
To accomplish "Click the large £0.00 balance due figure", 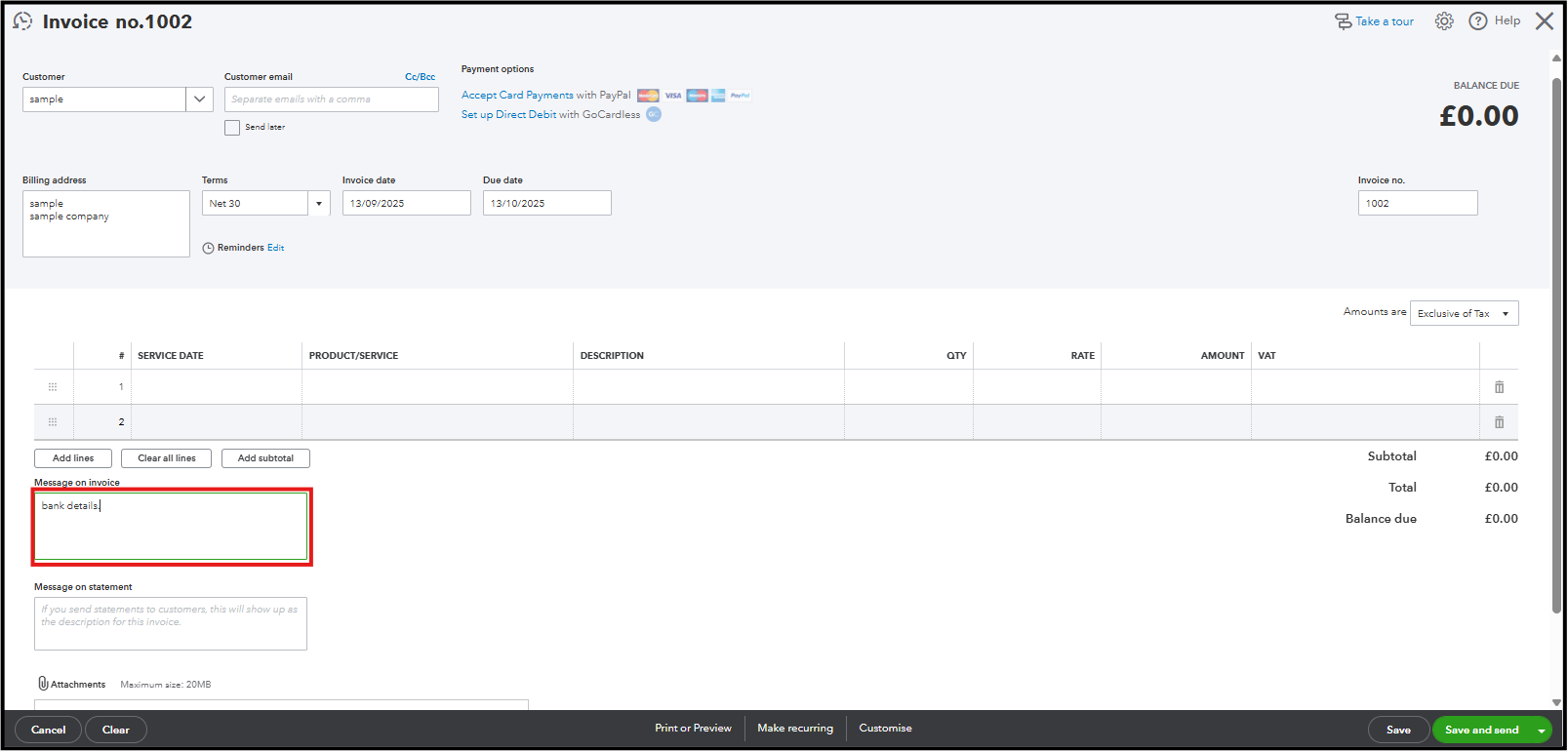I will pyautogui.click(x=1479, y=116).
